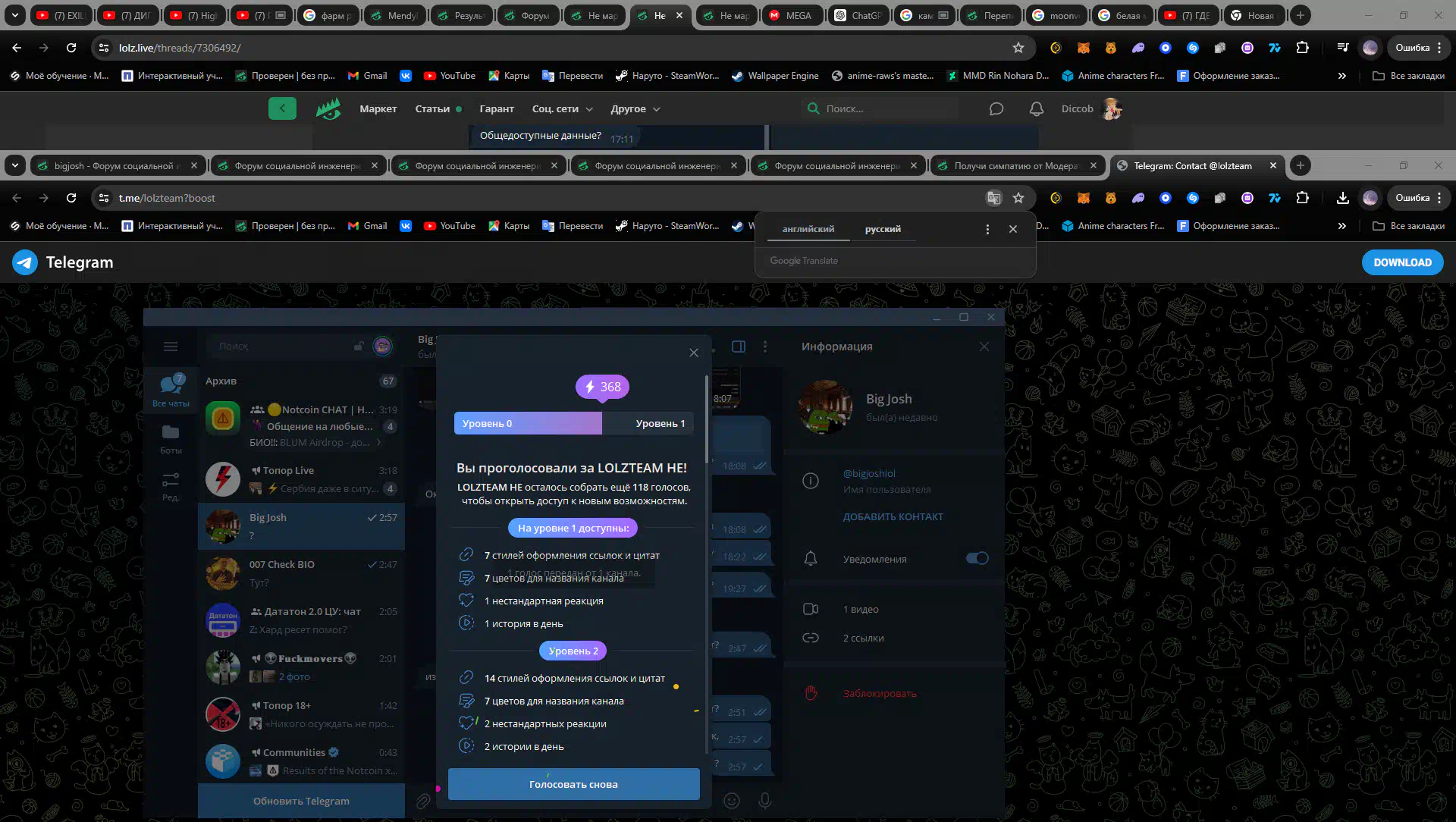Click 'Обновить Telegram' button
1456x822 pixels.
pyautogui.click(x=301, y=801)
